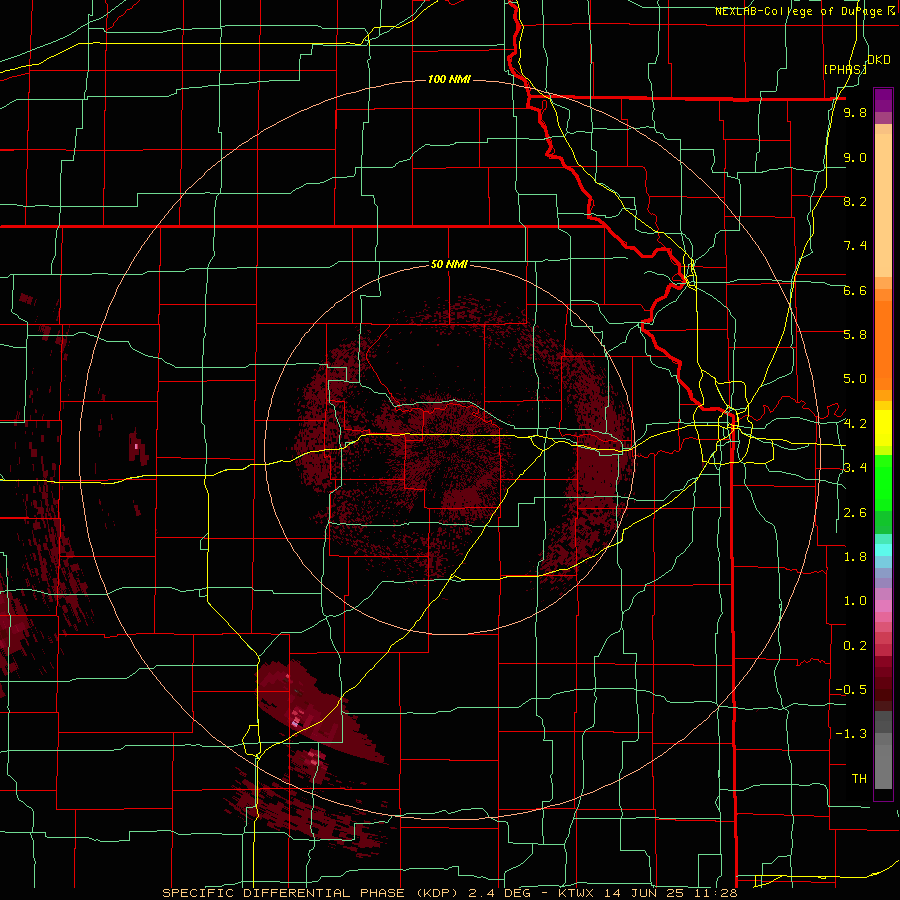Click the KDP 2.4 DEG KTWX product caption

click(449, 893)
